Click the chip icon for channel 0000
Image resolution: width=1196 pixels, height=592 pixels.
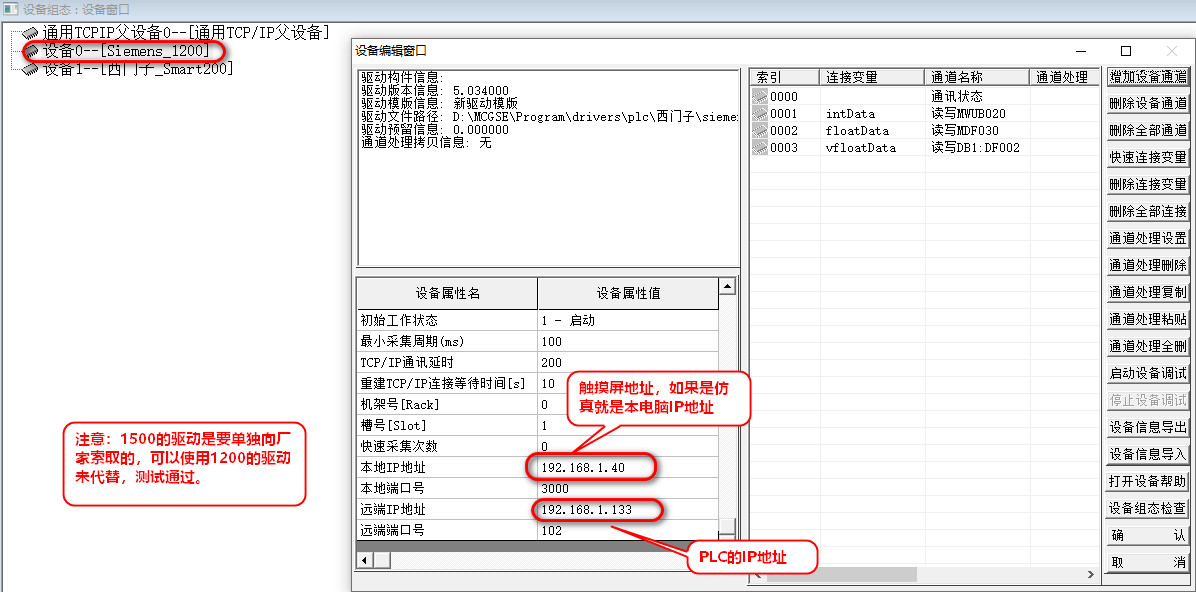762,96
